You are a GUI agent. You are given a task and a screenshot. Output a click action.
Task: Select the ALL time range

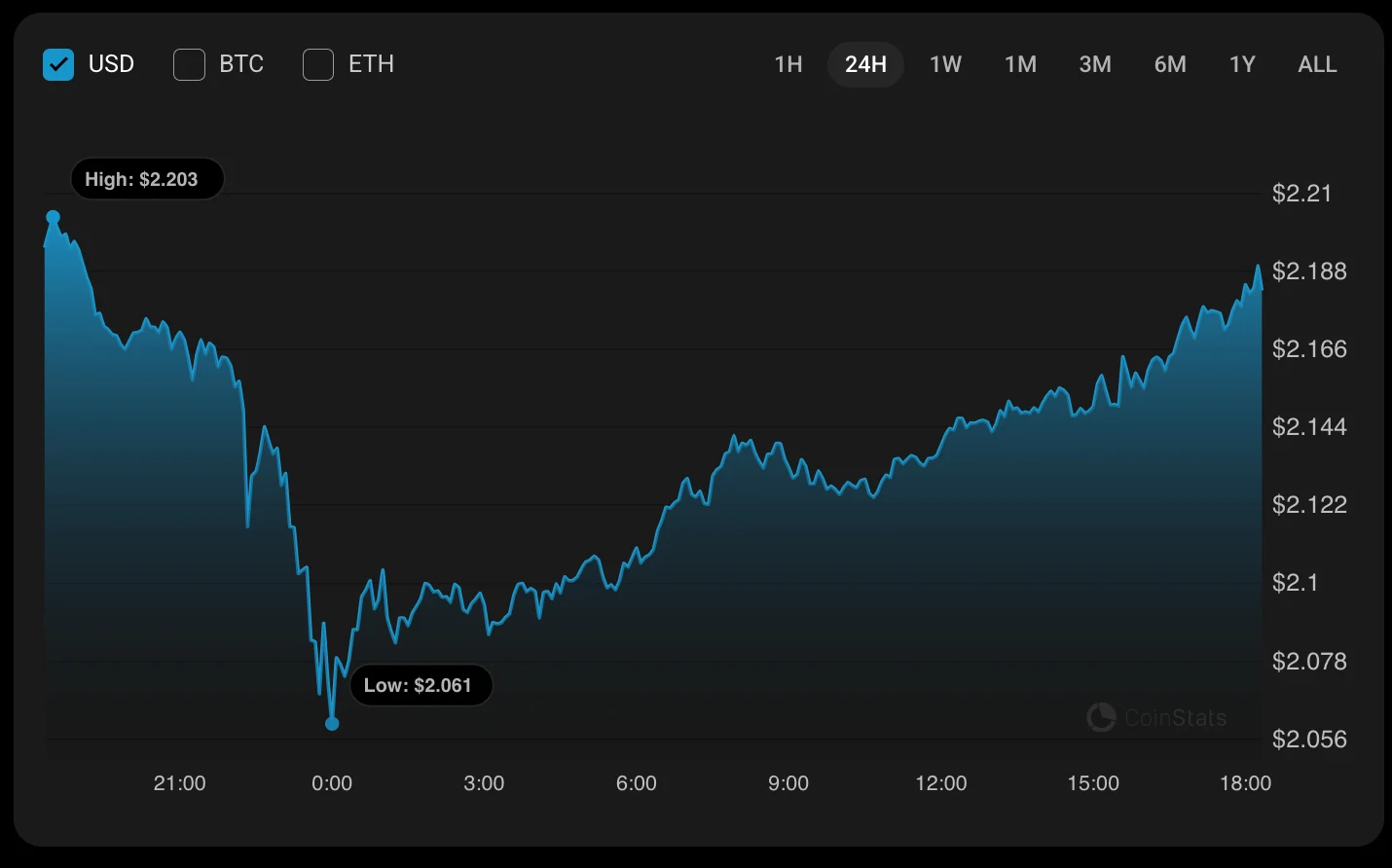pyautogui.click(x=1317, y=64)
